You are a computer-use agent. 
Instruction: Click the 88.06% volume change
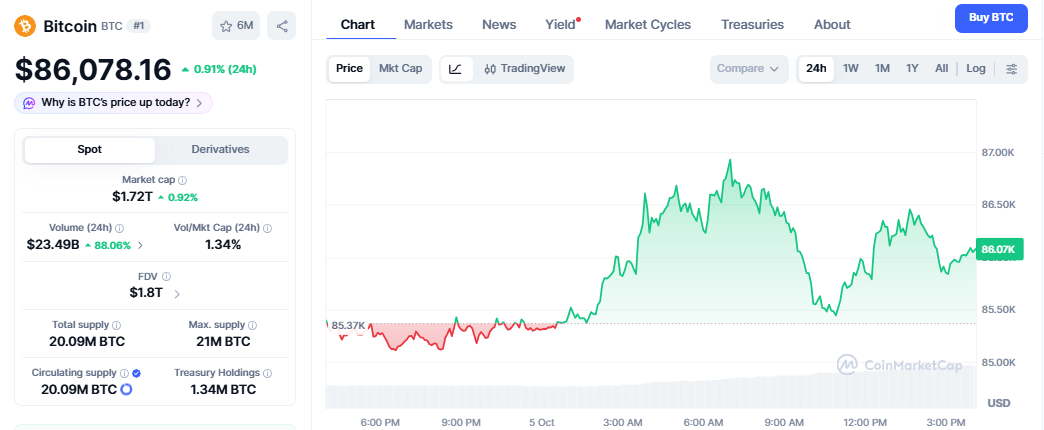click(x=107, y=245)
